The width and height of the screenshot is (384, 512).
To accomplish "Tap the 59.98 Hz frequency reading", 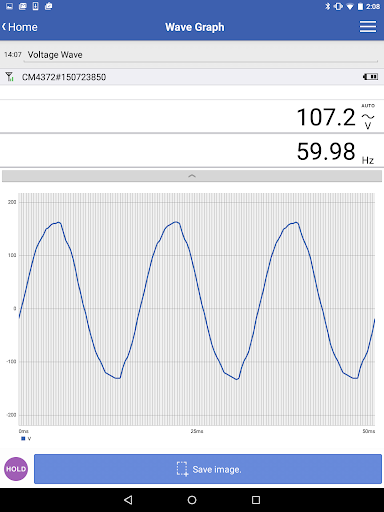I will pyautogui.click(x=326, y=152).
